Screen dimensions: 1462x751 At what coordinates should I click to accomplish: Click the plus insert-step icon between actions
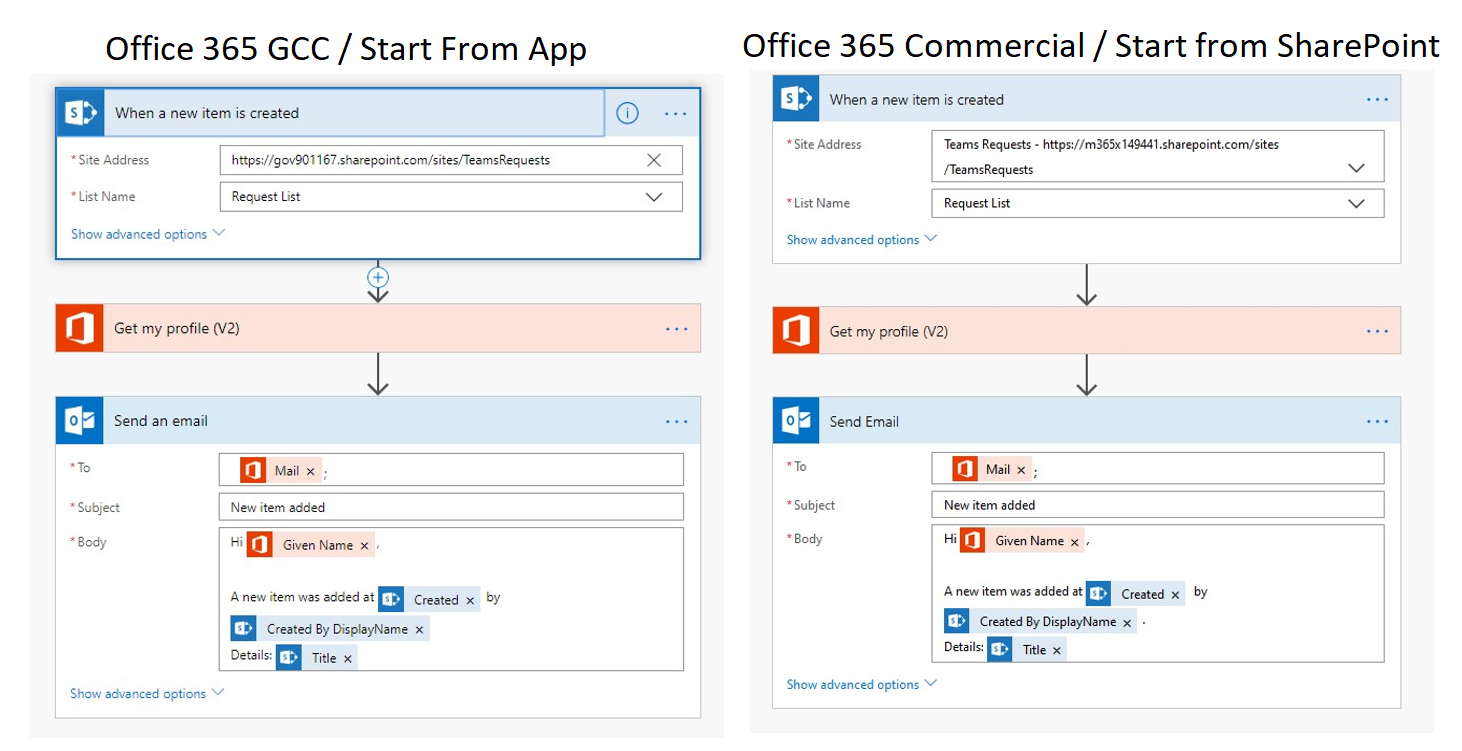378,277
